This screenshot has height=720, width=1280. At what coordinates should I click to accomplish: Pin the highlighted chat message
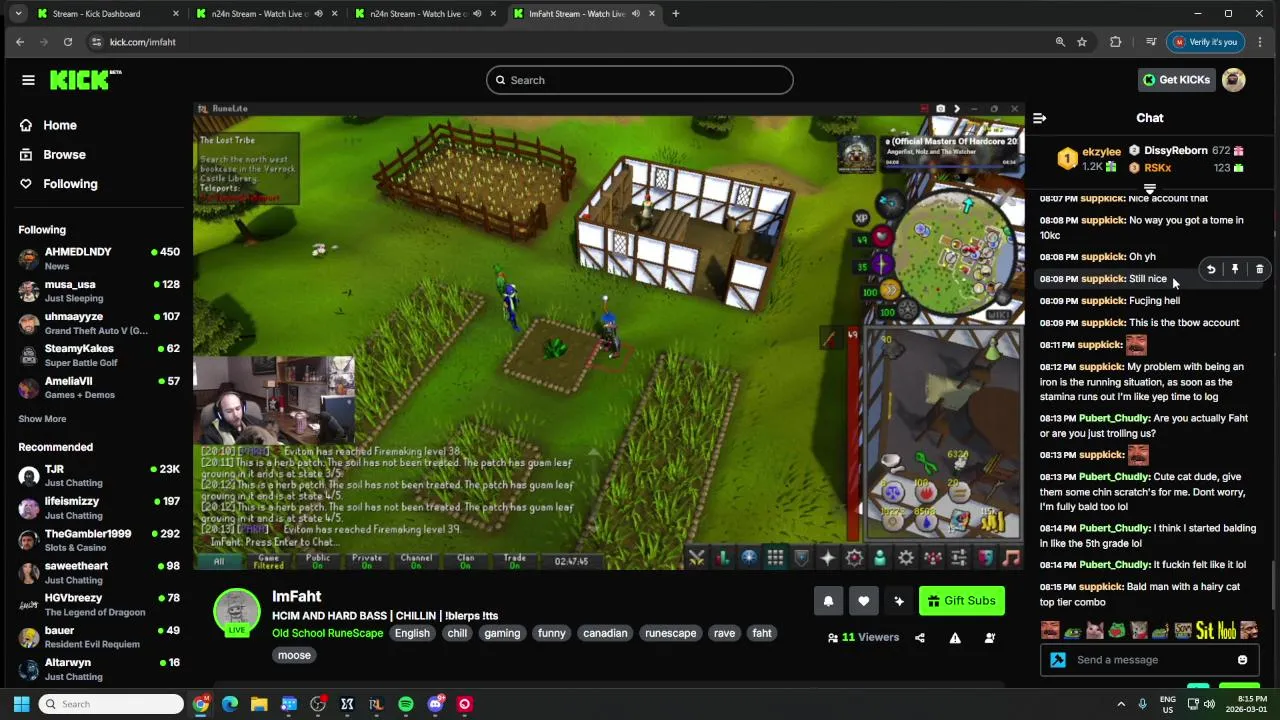[x=1235, y=269]
